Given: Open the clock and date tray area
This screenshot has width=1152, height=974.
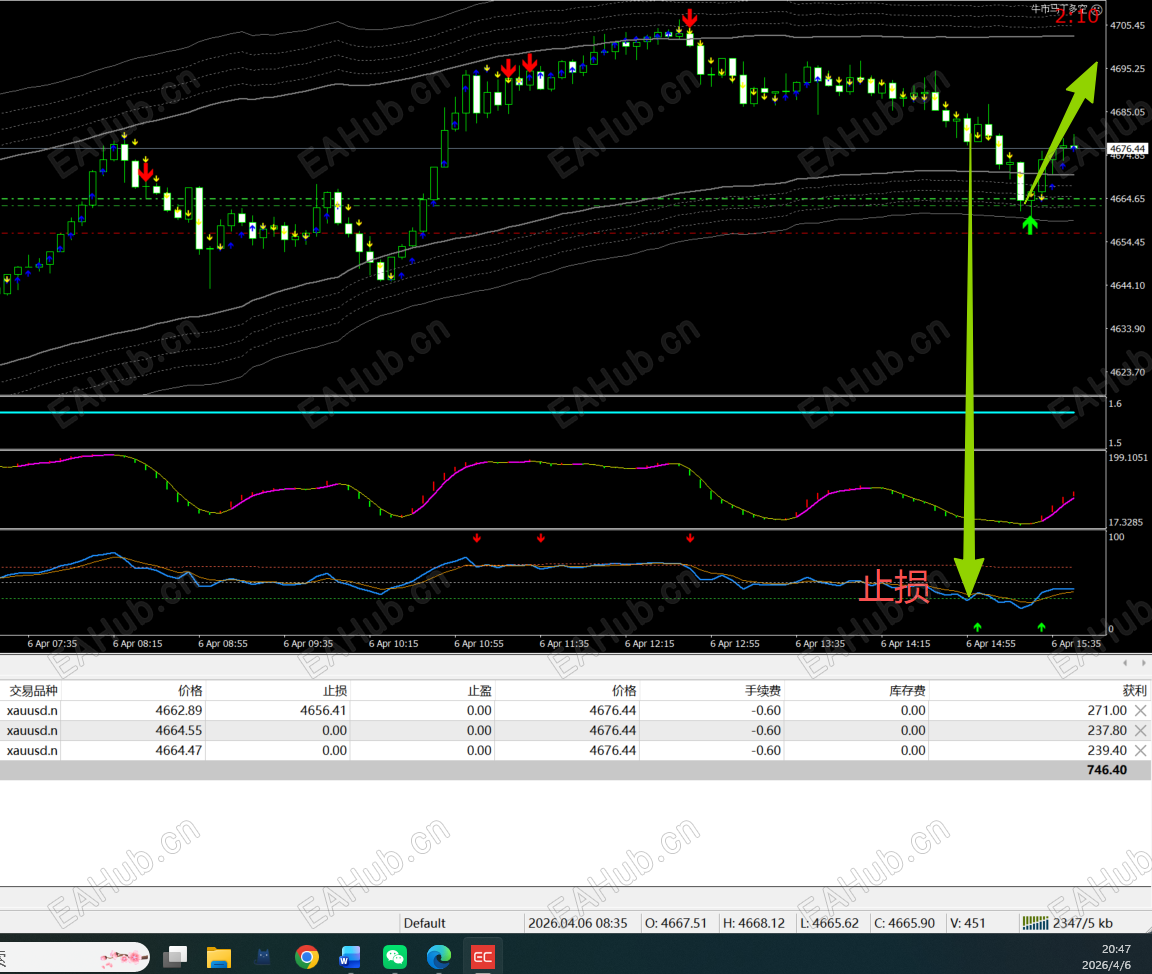Looking at the screenshot, I should [1116, 958].
